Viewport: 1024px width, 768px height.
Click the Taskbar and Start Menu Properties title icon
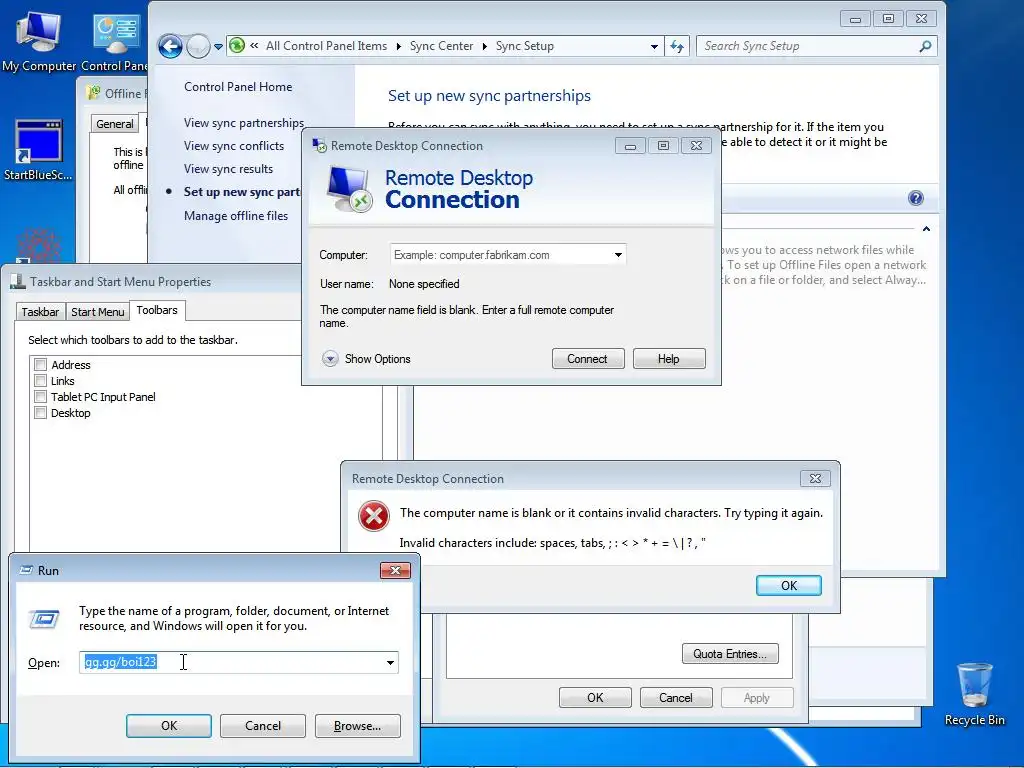click(x=18, y=281)
